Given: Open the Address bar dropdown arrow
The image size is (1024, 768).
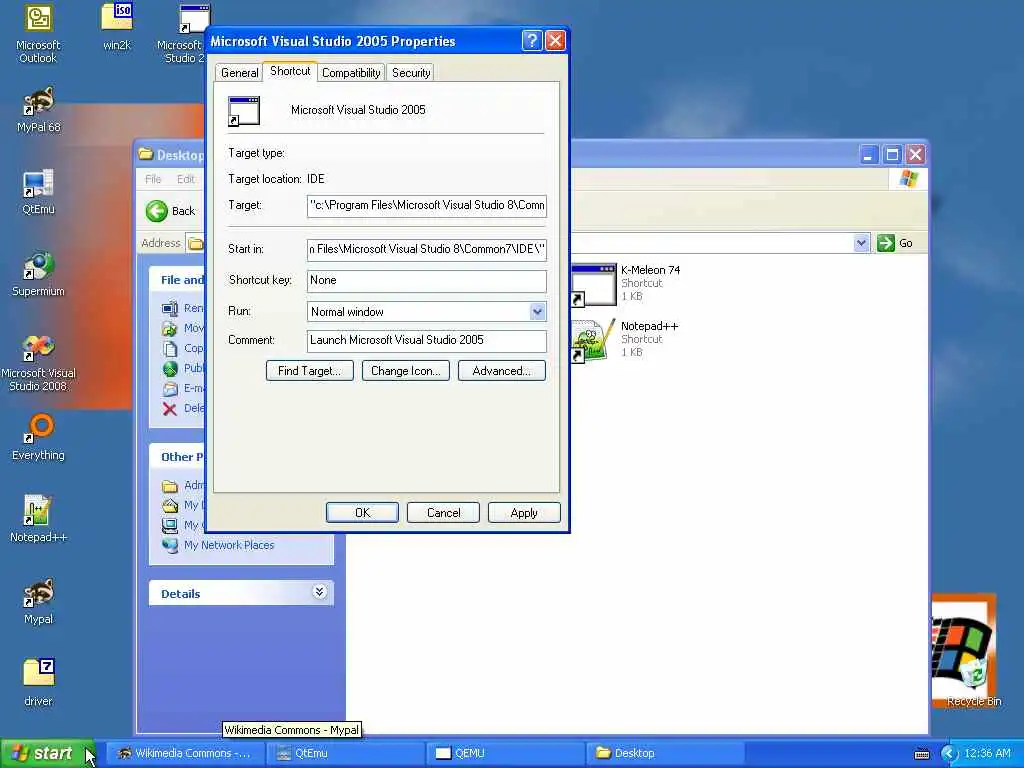Looking at the screenshot, I should (x=861, y=243).
